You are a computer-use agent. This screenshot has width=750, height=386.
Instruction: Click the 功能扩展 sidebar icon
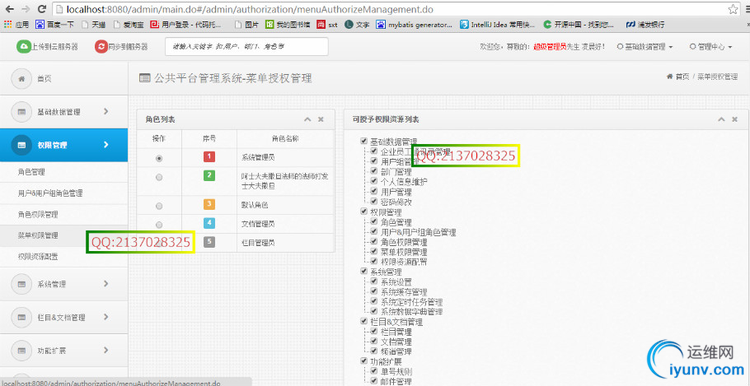pos(22,351)
